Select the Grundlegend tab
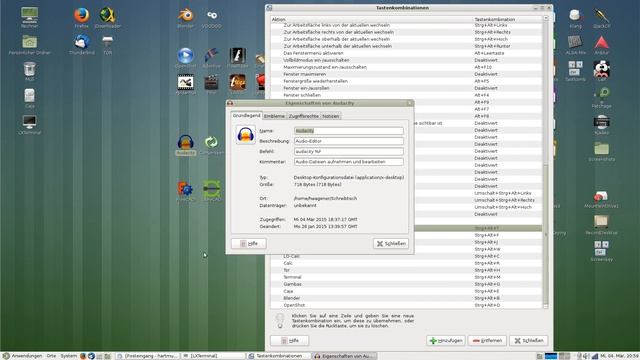This screenshot has height=360, width=640. (x=246, y=116)
